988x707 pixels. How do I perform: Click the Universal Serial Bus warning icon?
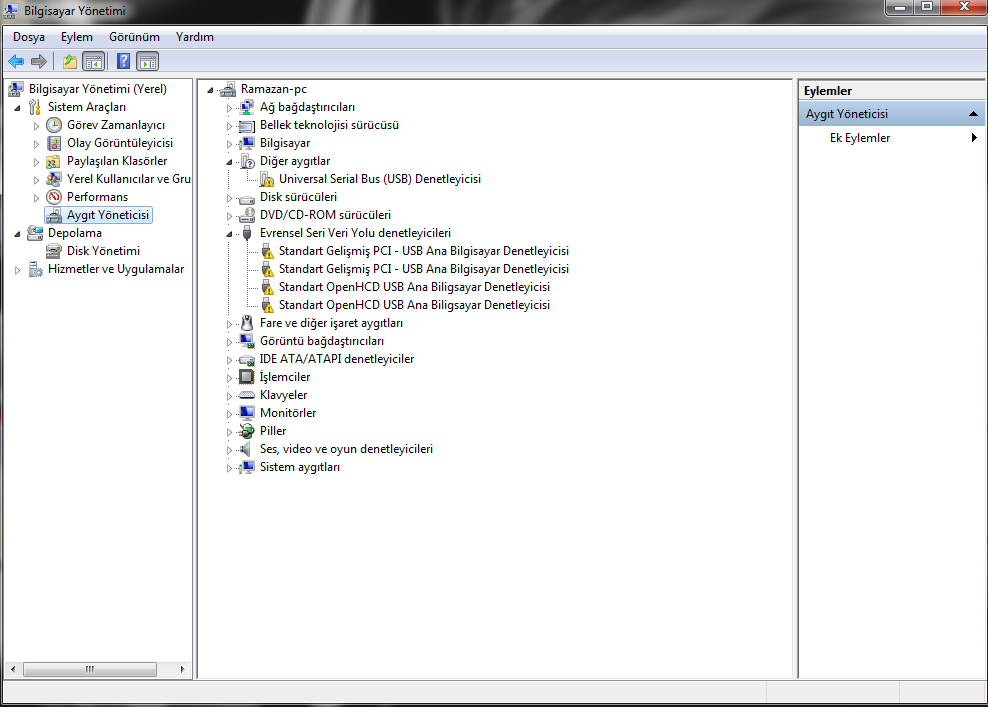click(267, 180)
